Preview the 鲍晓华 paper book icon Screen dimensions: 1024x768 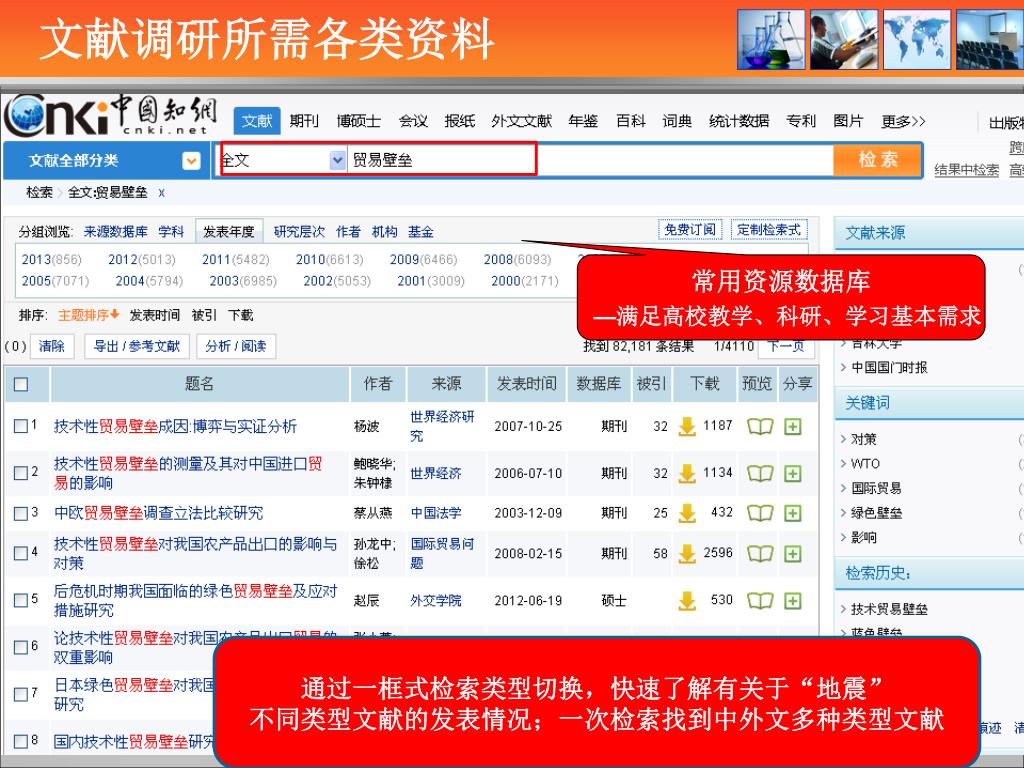[760, 473]
